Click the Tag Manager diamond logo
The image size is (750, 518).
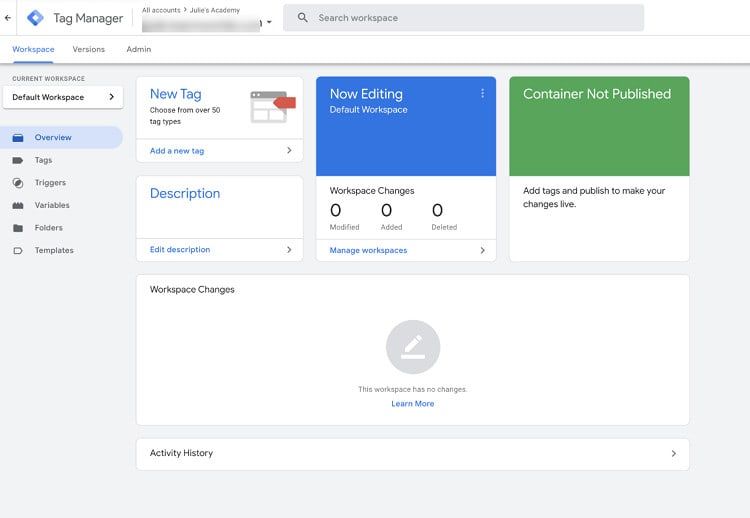click(x=35, y=18)
